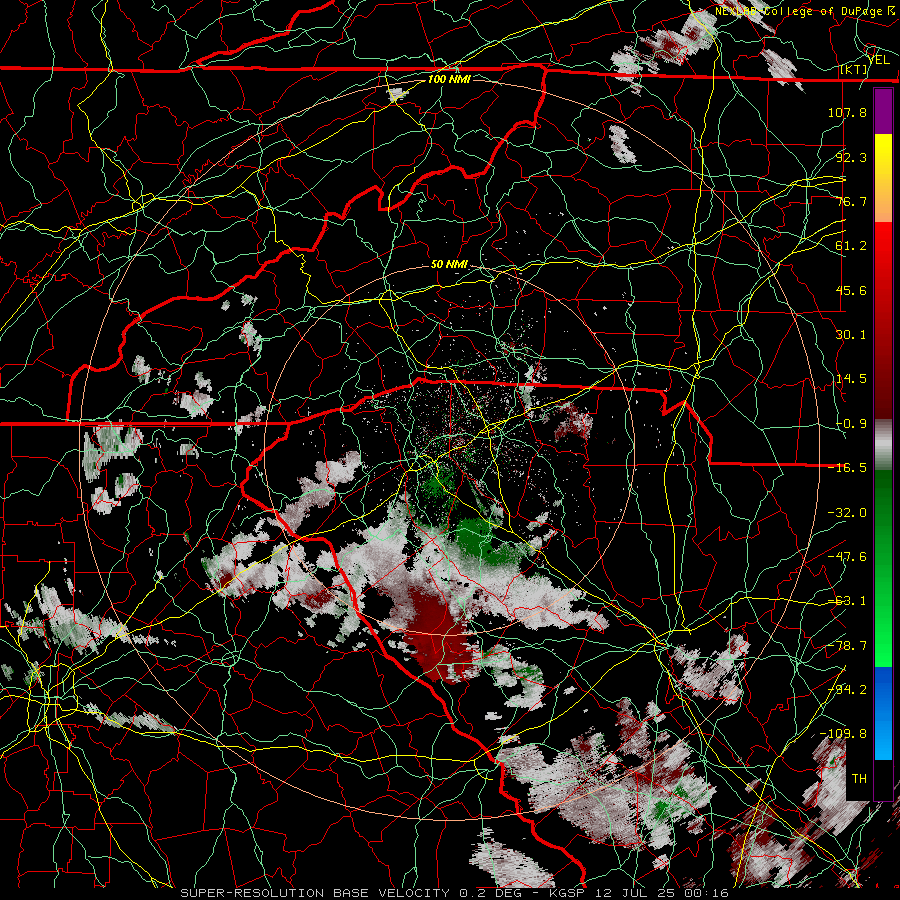Click the blue segment of the color bar
The height and width of the screenshot is (900, 900).
click(883, 712)
